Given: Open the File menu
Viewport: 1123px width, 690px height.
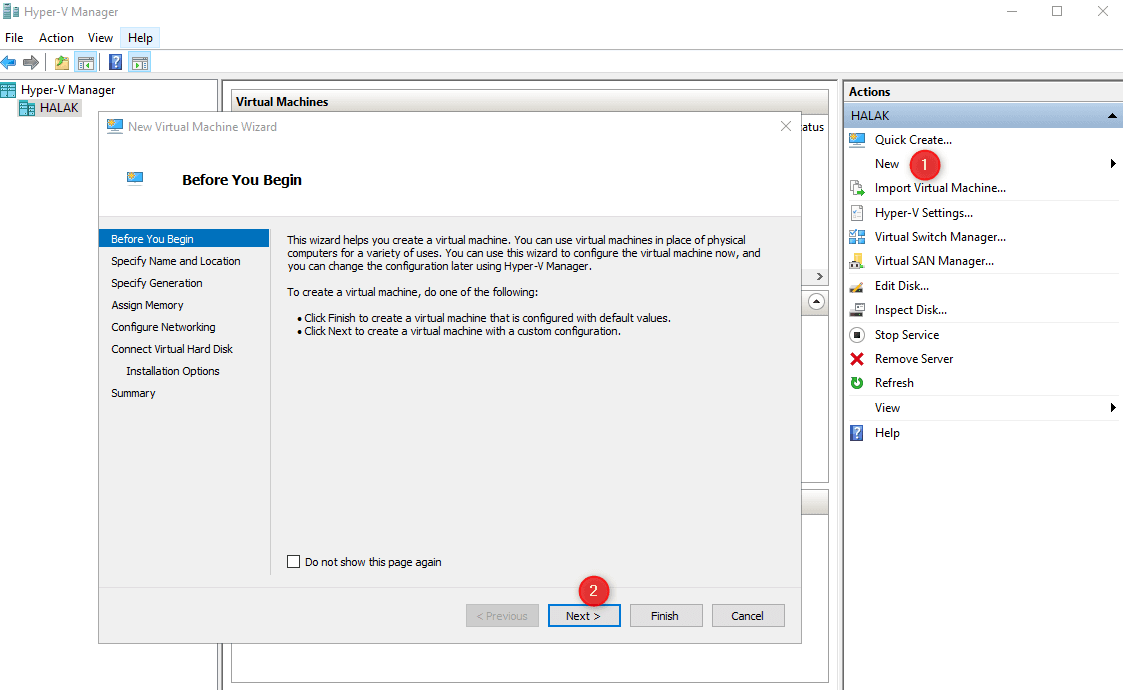Looking at the screenshot, I should tap(14, 38).
